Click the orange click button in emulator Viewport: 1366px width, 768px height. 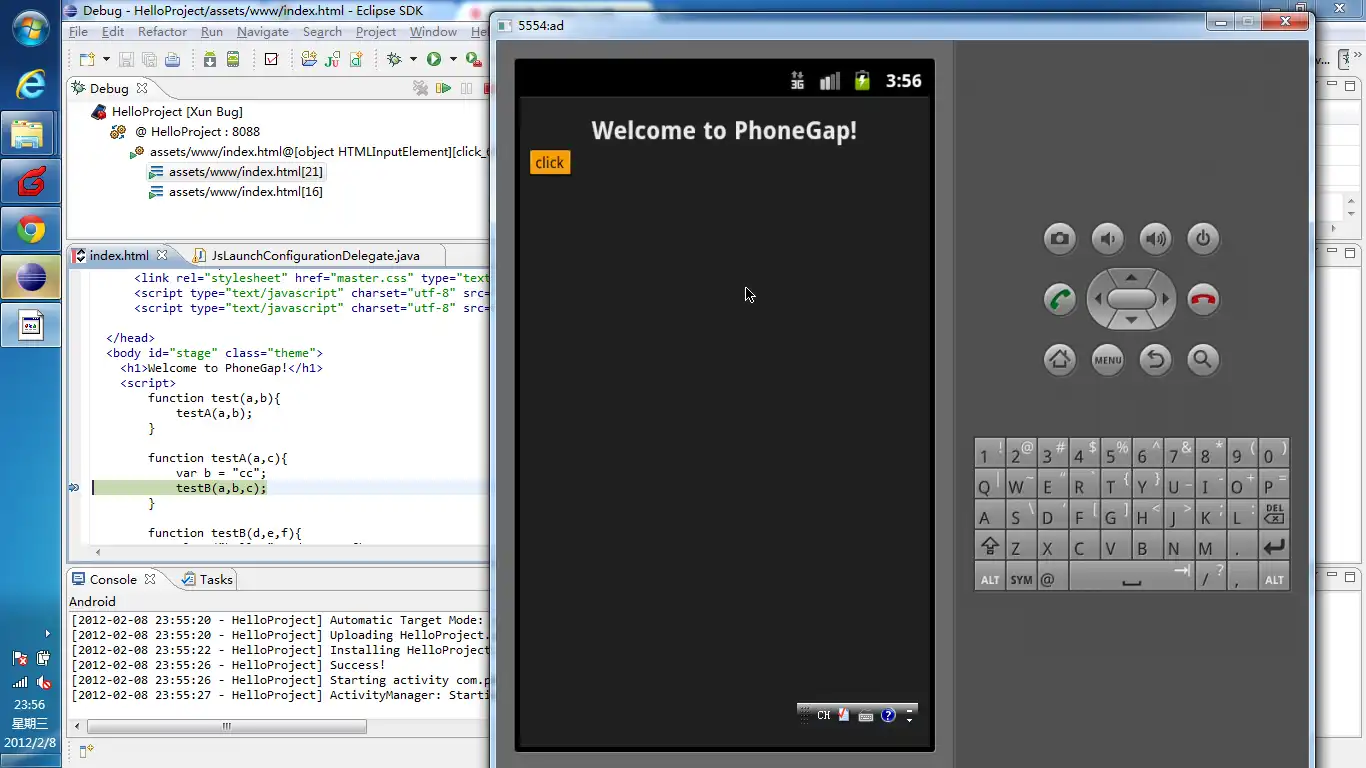tap(550, 163)
